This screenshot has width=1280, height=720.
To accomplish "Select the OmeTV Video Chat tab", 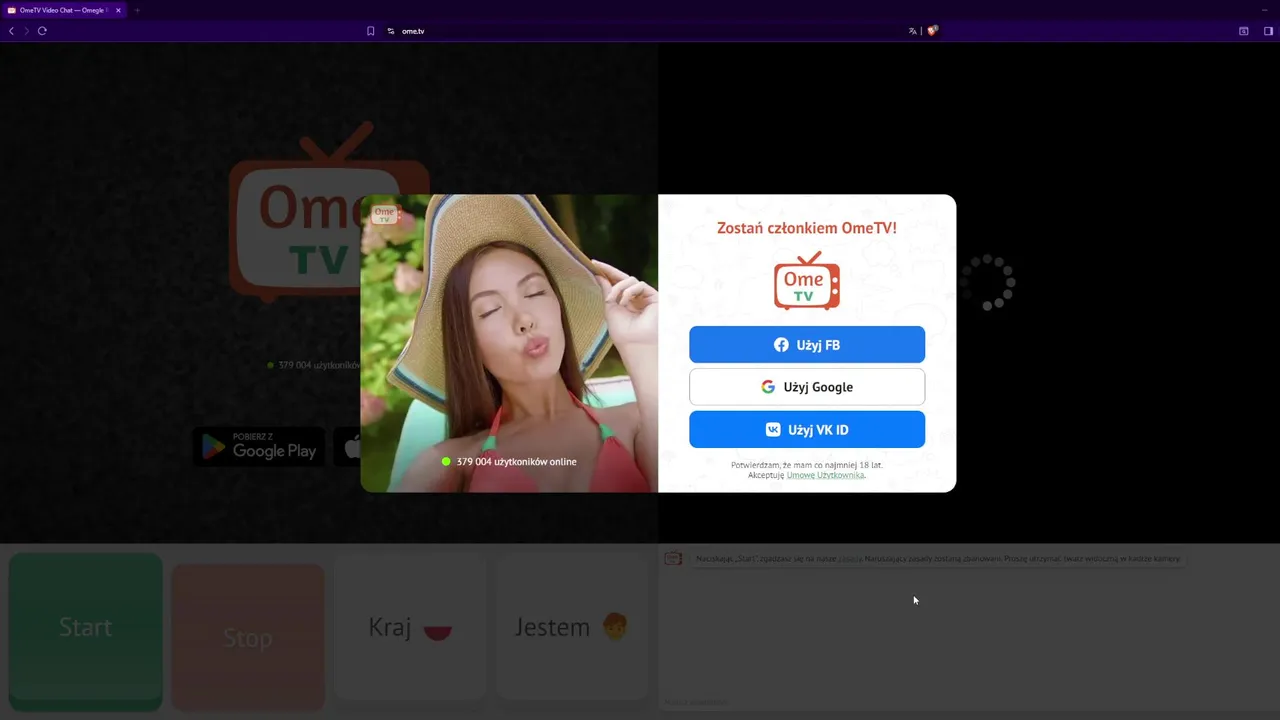I will [x=64, y=10].
